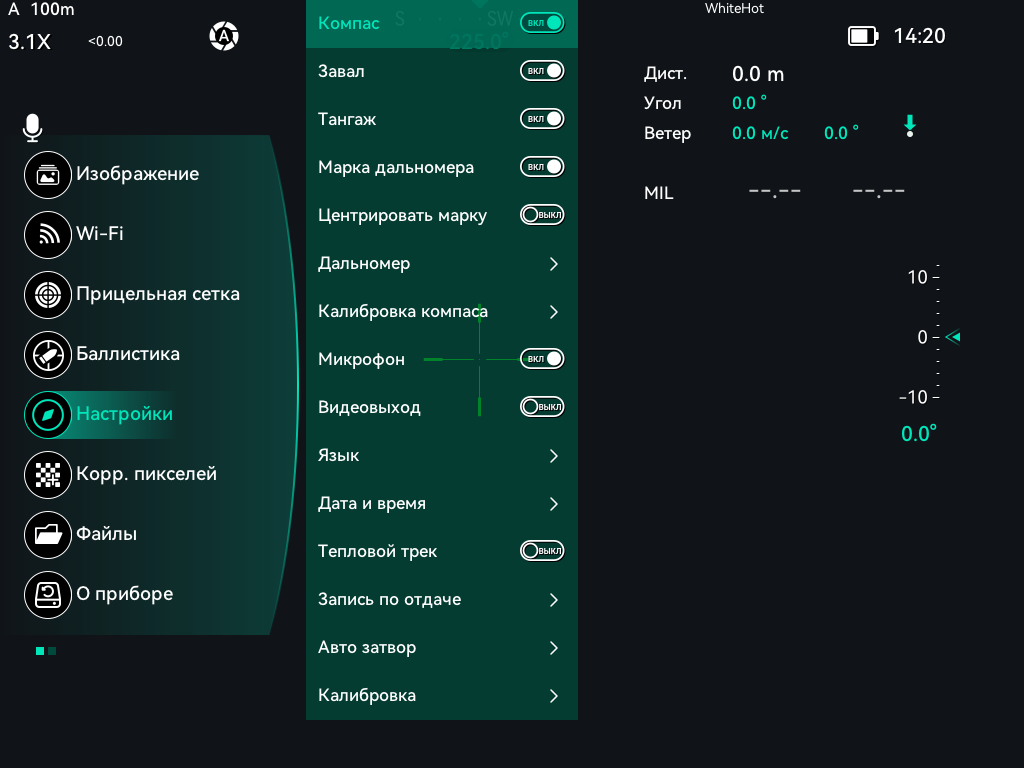1024x768 pixels.
Task: Click the WhiteHot palette label
Action: (x=734, y=8)
